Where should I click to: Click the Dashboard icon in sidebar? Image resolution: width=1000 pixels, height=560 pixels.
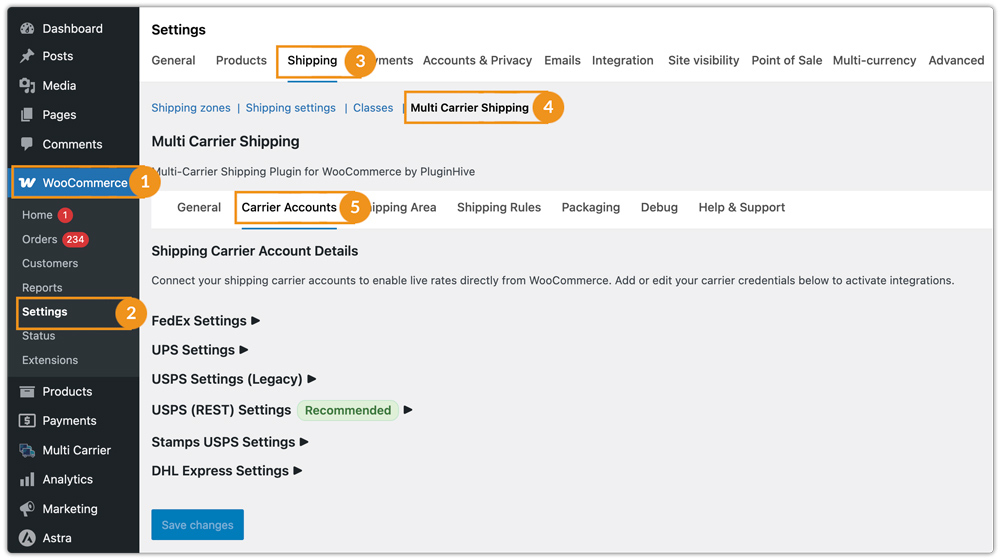(x=27, y=29)
